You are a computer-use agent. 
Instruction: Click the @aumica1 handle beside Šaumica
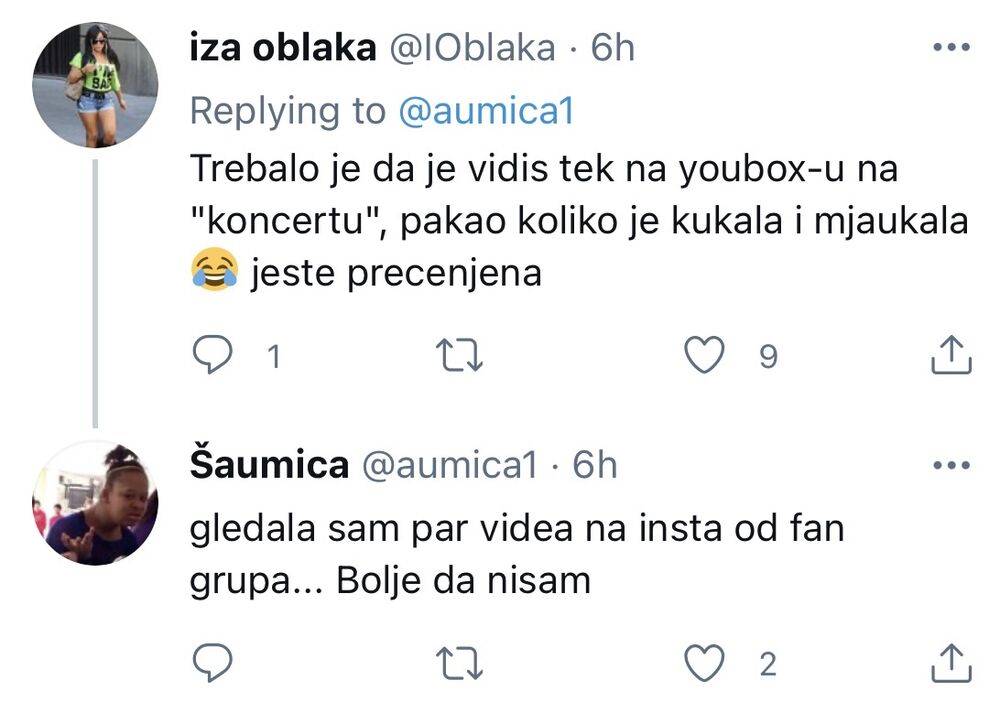(x=448, y=465)
